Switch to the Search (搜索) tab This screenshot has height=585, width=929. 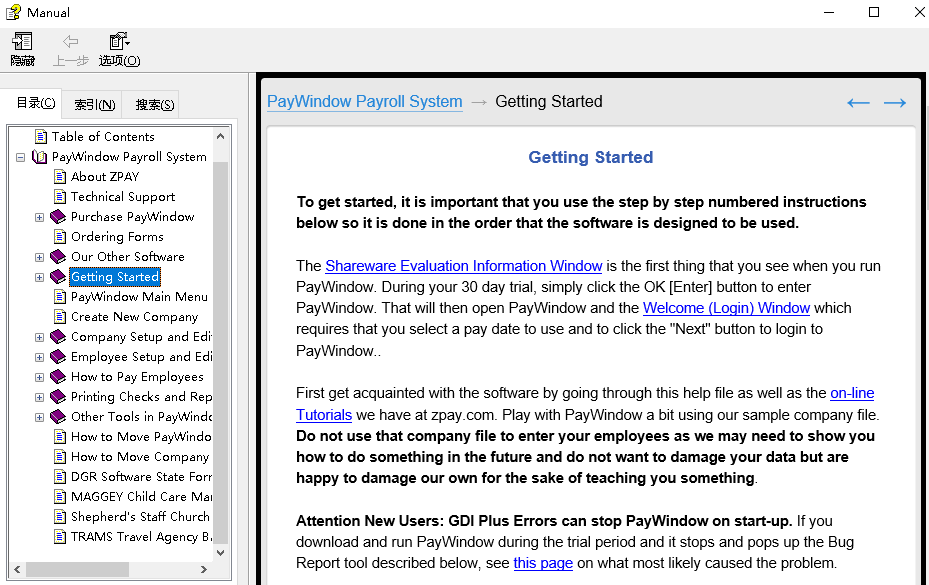[154, 105]
